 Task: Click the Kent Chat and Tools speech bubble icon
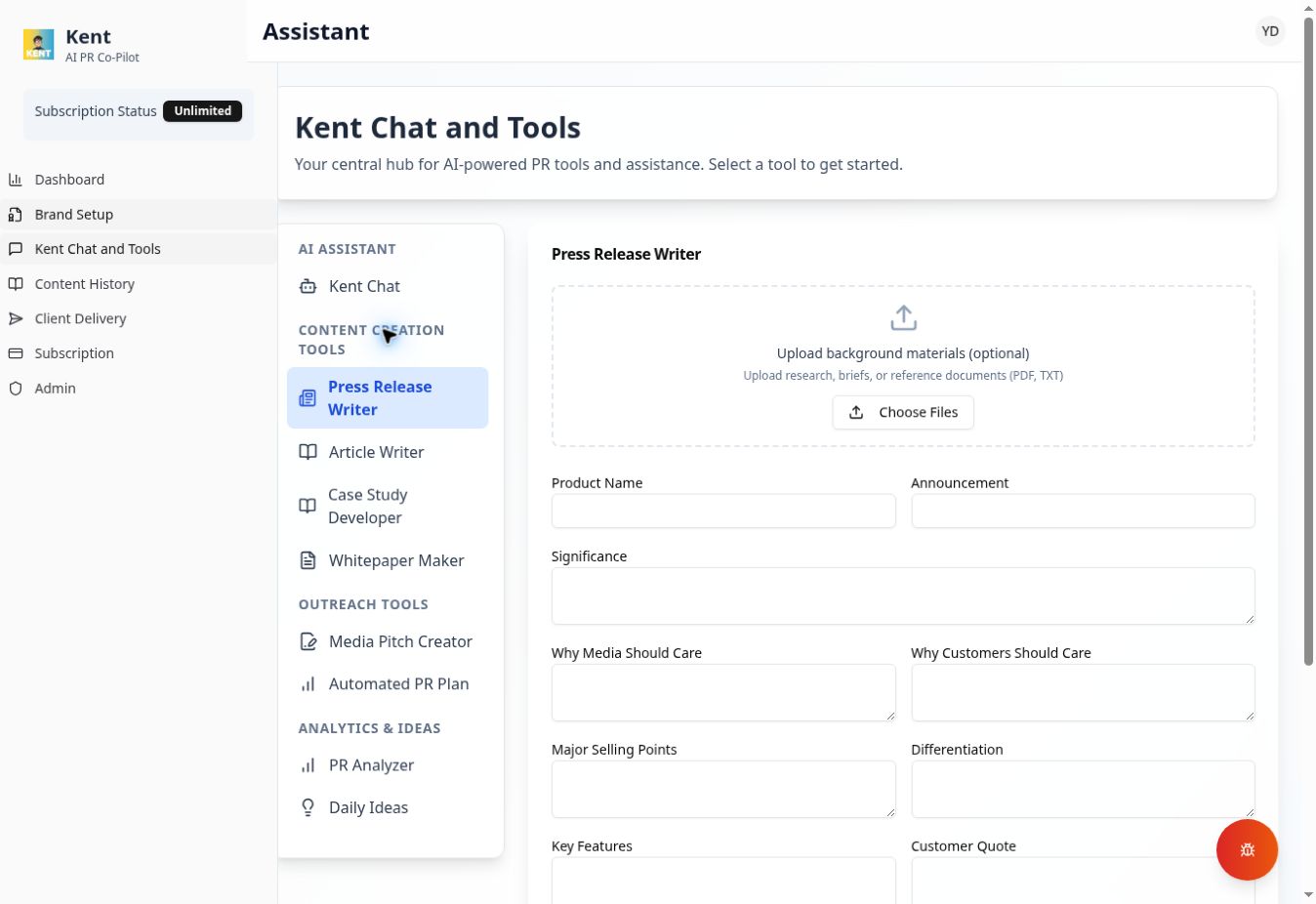[16, 249]
